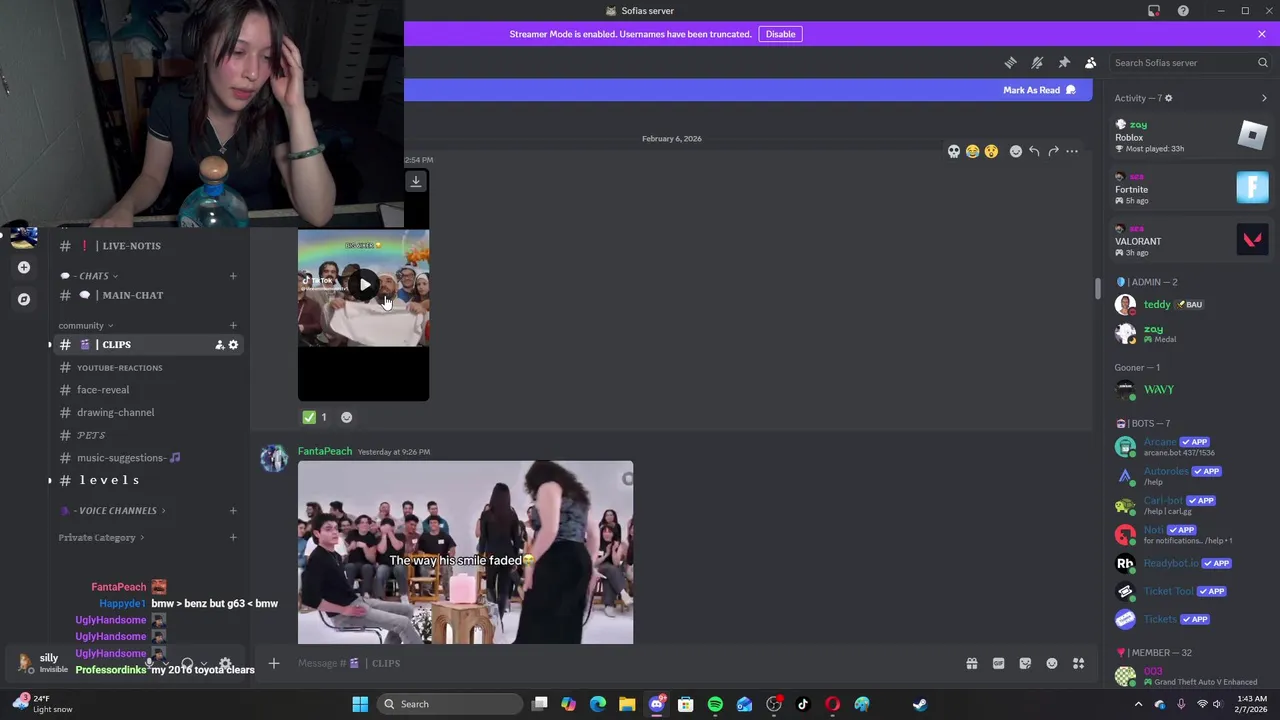This screenshot has height=720, width=1280.
Task: Dismiss the Streamer Mode banner
Action: pos(1261,34)
